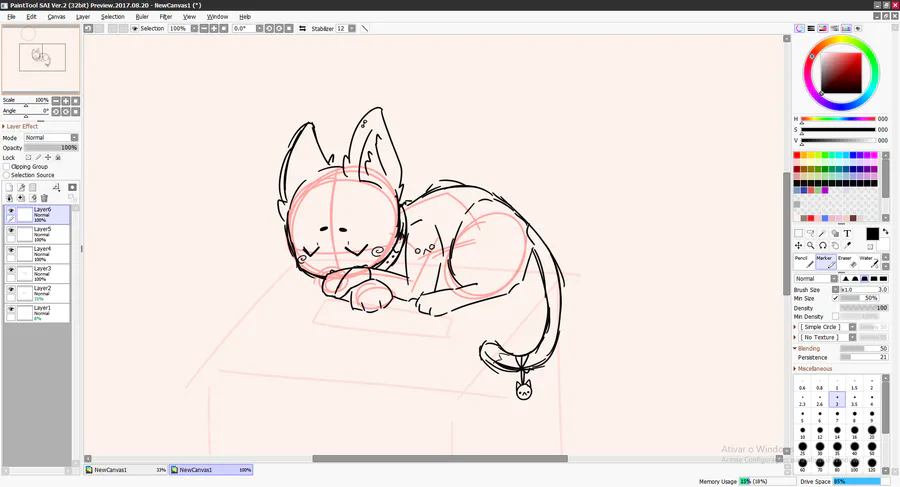Open the rotation angle dropdown in toolbar
Viewport: 900px width, 487px height.
[x=259, y=28]
